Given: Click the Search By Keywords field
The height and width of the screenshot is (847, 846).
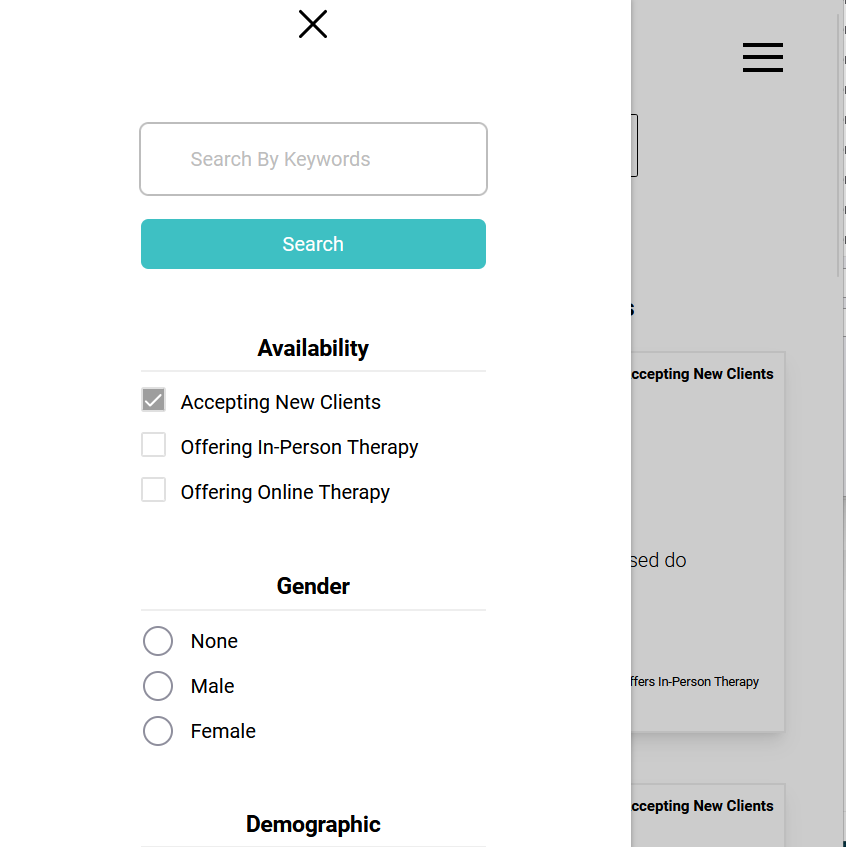Looking at the screenshot, I should 313,159.
